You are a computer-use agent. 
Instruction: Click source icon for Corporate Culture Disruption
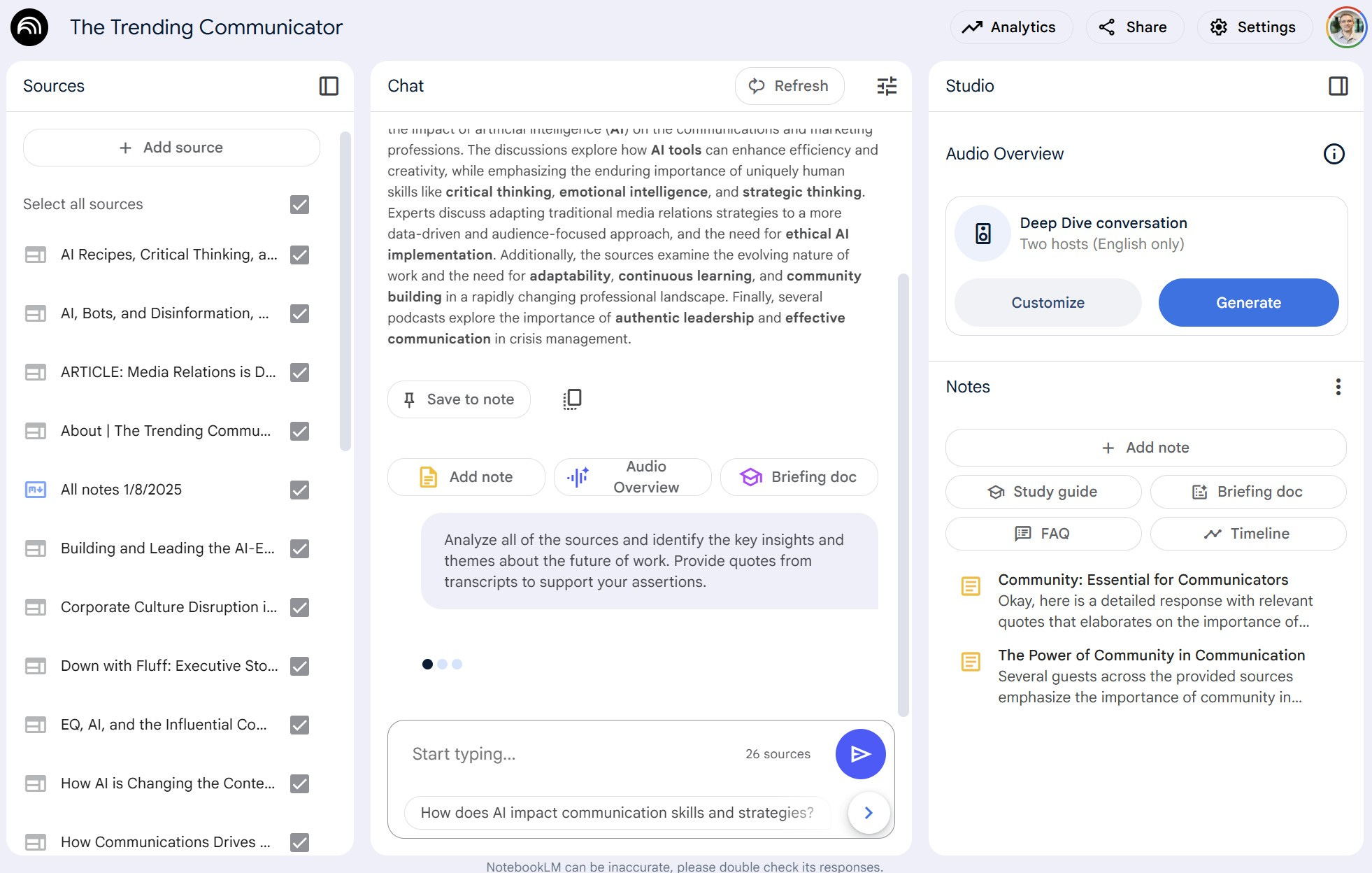pyautogui.click(x=36, y=607)
